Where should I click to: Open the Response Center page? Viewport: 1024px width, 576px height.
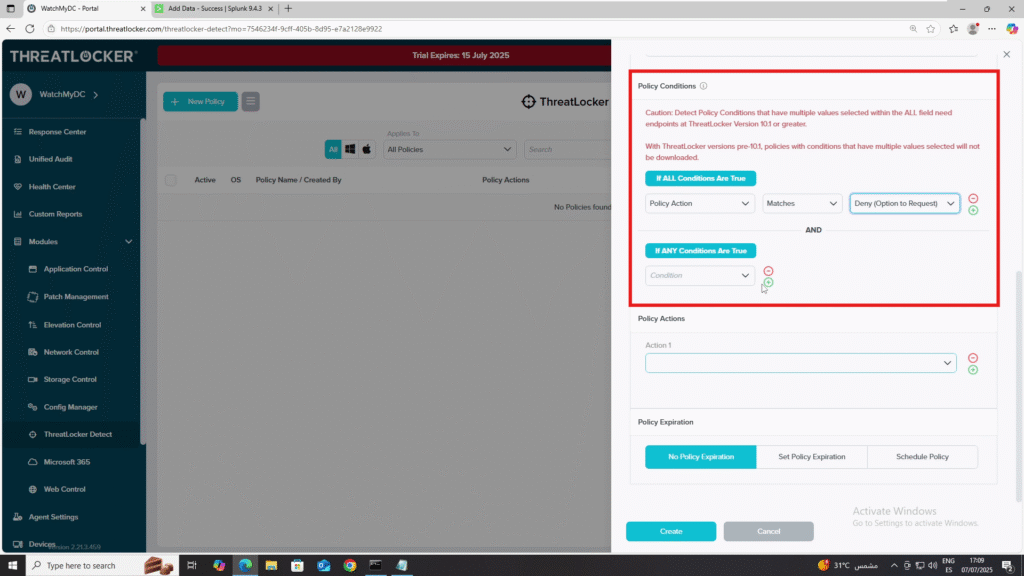click(x=57, y=132)
